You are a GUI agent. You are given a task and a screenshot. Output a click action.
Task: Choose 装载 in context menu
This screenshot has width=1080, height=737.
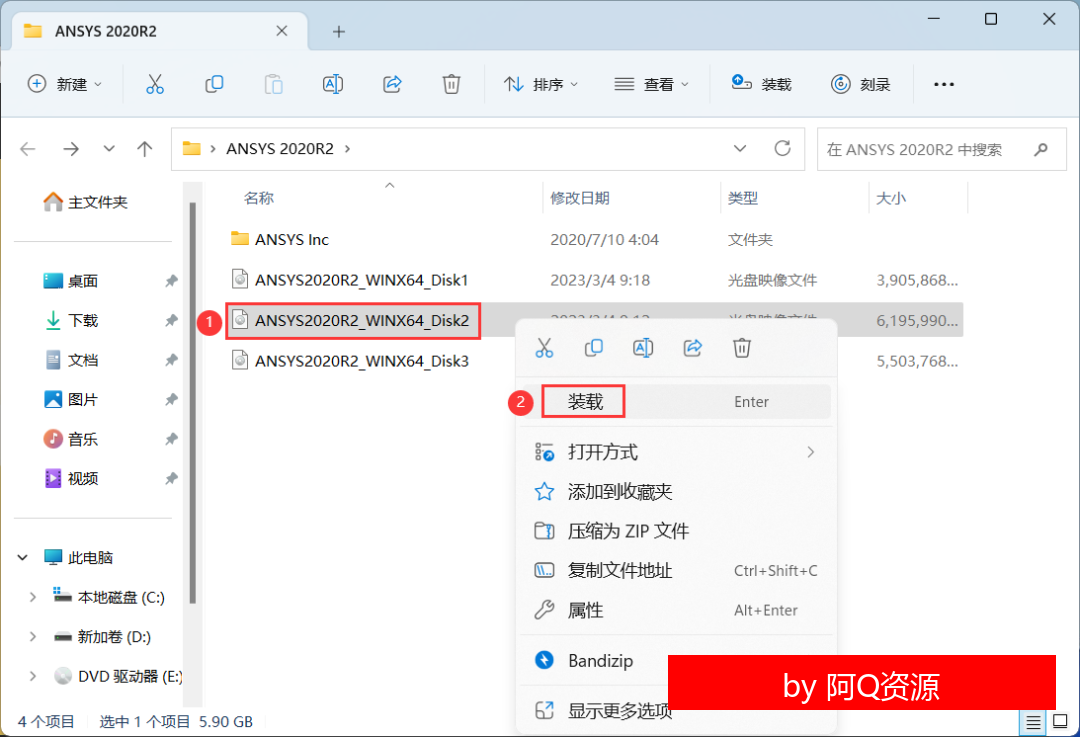675,402
